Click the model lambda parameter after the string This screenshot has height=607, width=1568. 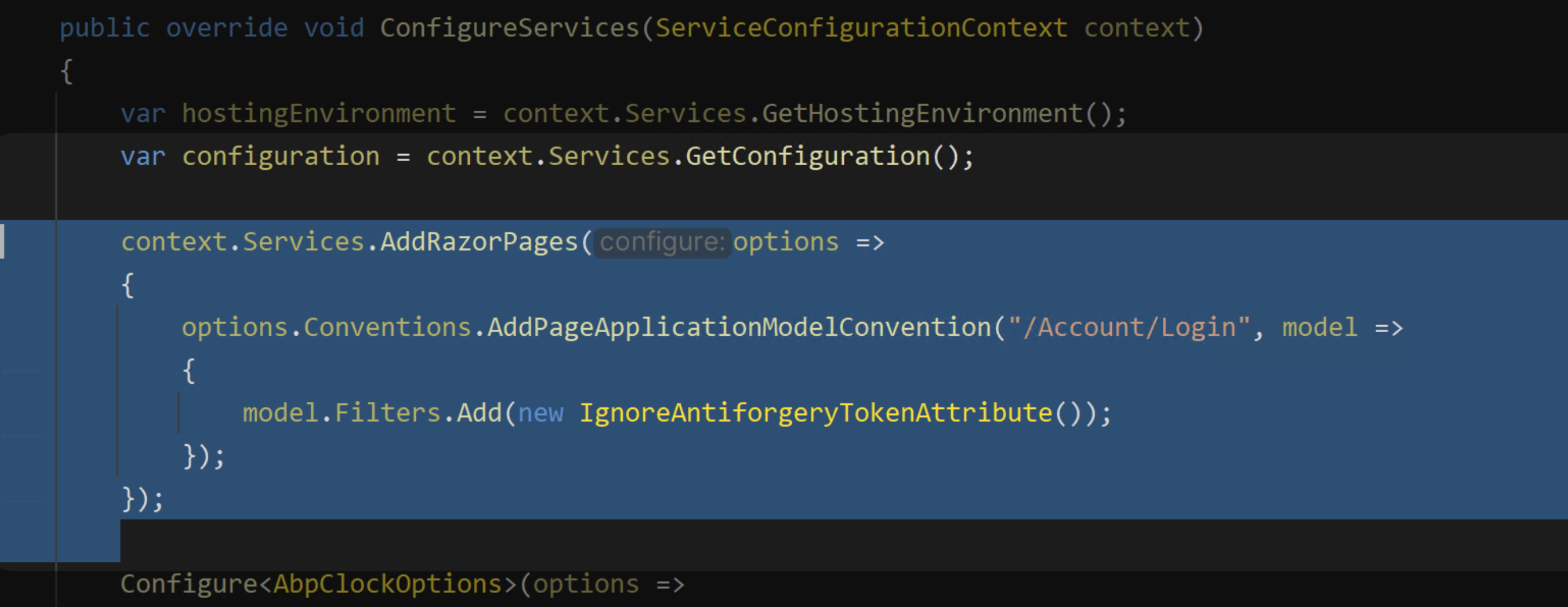(x=1319, y=328)
